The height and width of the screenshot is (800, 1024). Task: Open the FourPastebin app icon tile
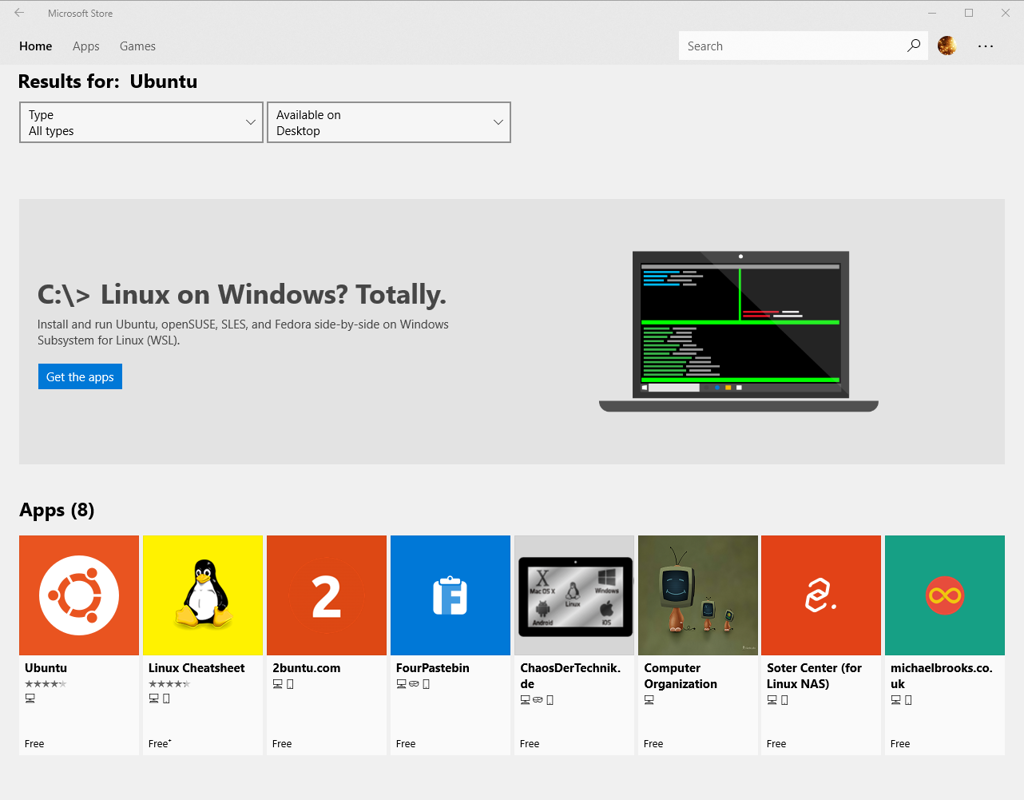pos(450,595)
